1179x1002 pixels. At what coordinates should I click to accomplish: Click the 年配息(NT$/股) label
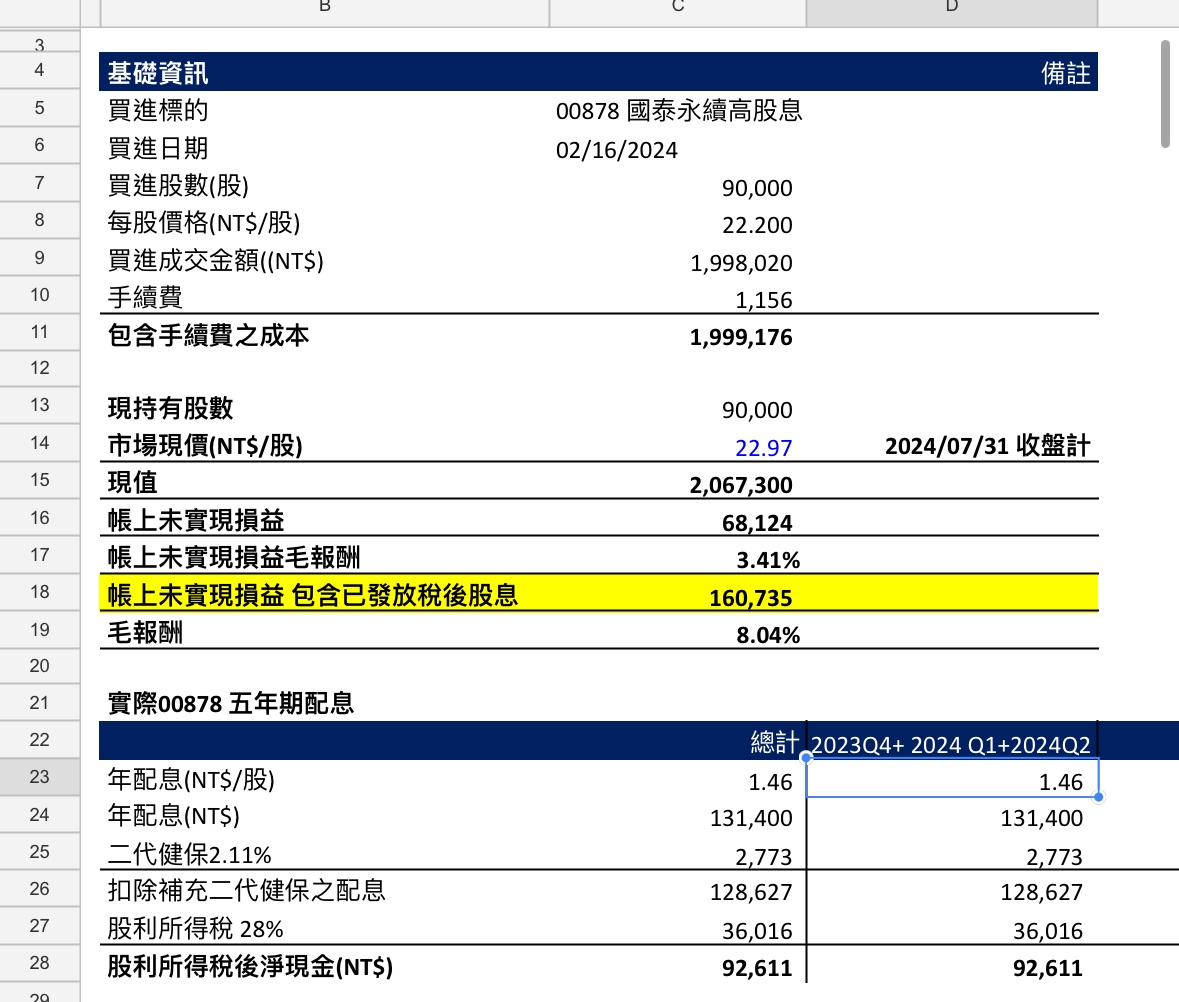pyautogui.click(x=191, y=780)
